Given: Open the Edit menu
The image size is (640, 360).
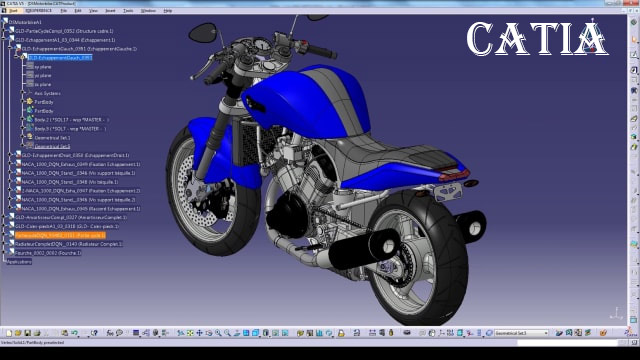Looking at the screenshot, I should 78,11.
